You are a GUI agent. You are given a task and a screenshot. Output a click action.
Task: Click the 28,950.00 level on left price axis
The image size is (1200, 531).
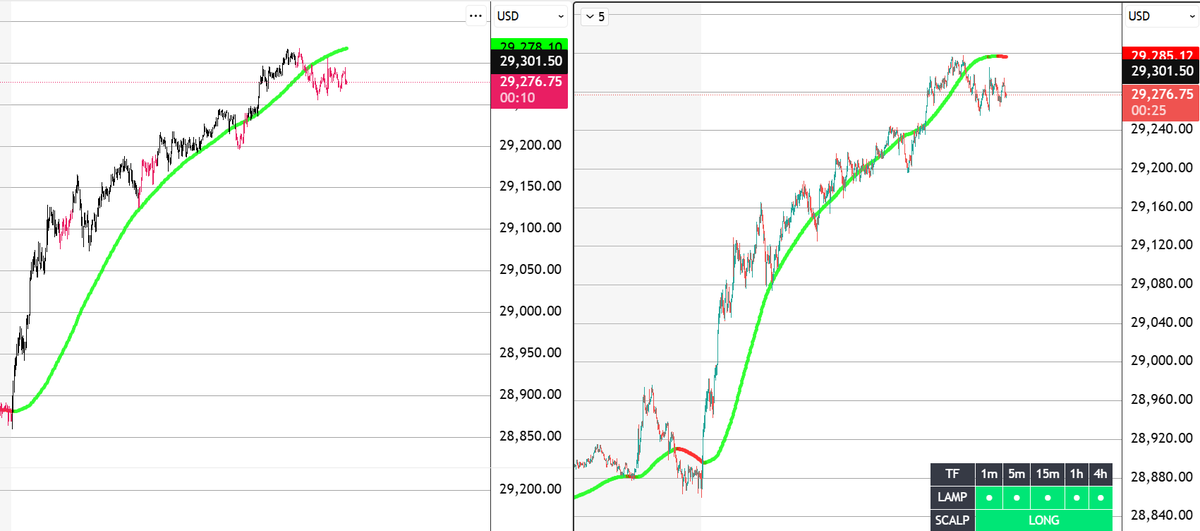530,353
